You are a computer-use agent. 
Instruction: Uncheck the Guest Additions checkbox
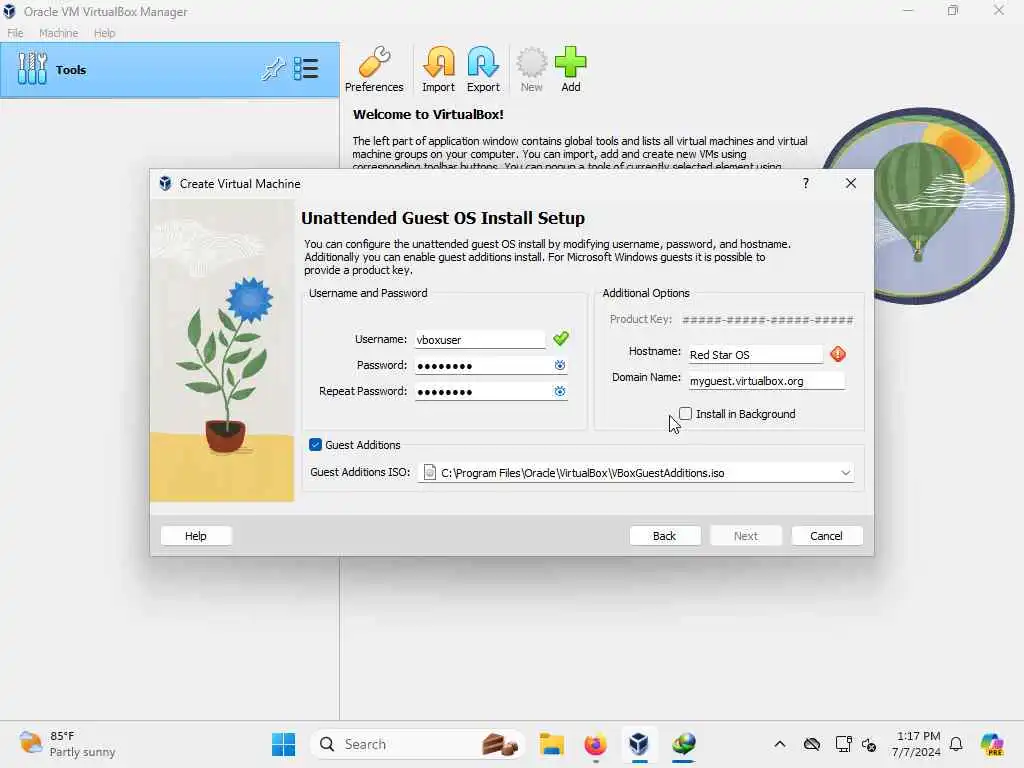click(x=315, y=445)
